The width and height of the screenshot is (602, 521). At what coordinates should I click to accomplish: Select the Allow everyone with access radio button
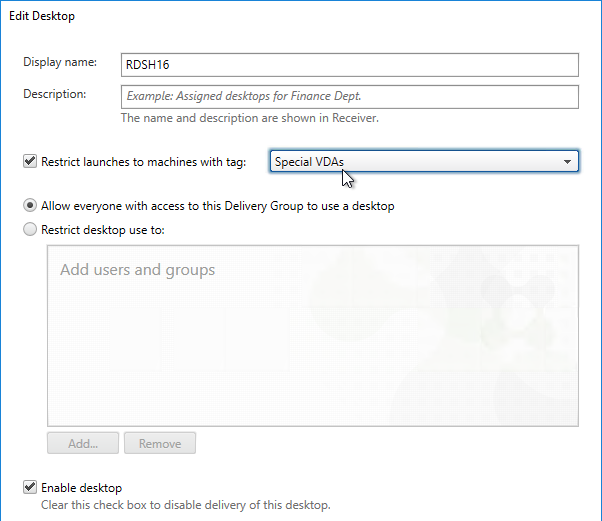tap(30, 206)
